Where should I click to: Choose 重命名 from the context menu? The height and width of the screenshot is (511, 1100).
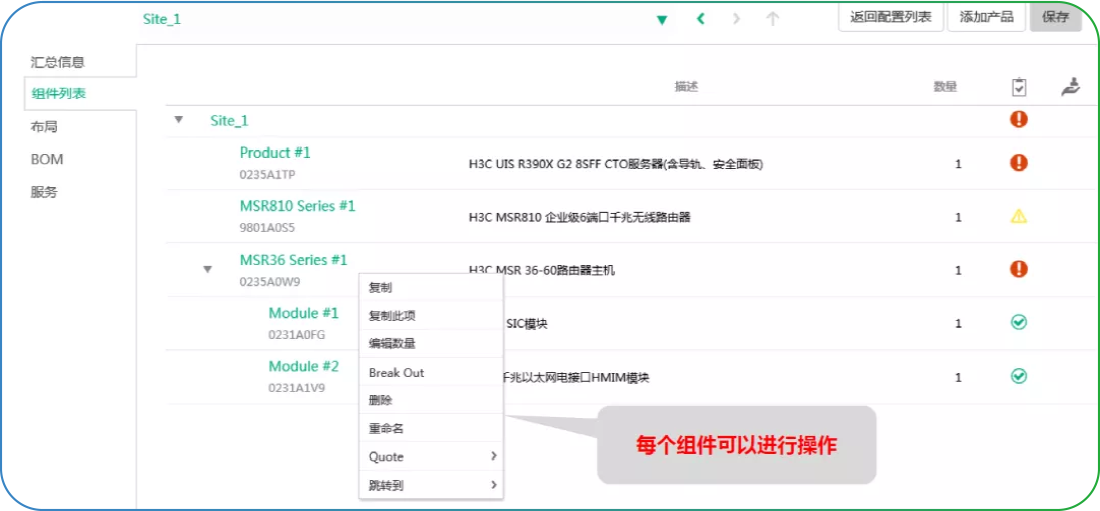[x=431, y=428]
